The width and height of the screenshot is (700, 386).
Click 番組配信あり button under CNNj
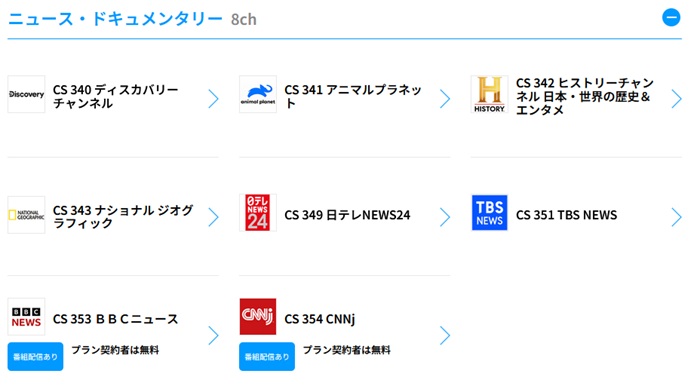[x=267, y=357]
